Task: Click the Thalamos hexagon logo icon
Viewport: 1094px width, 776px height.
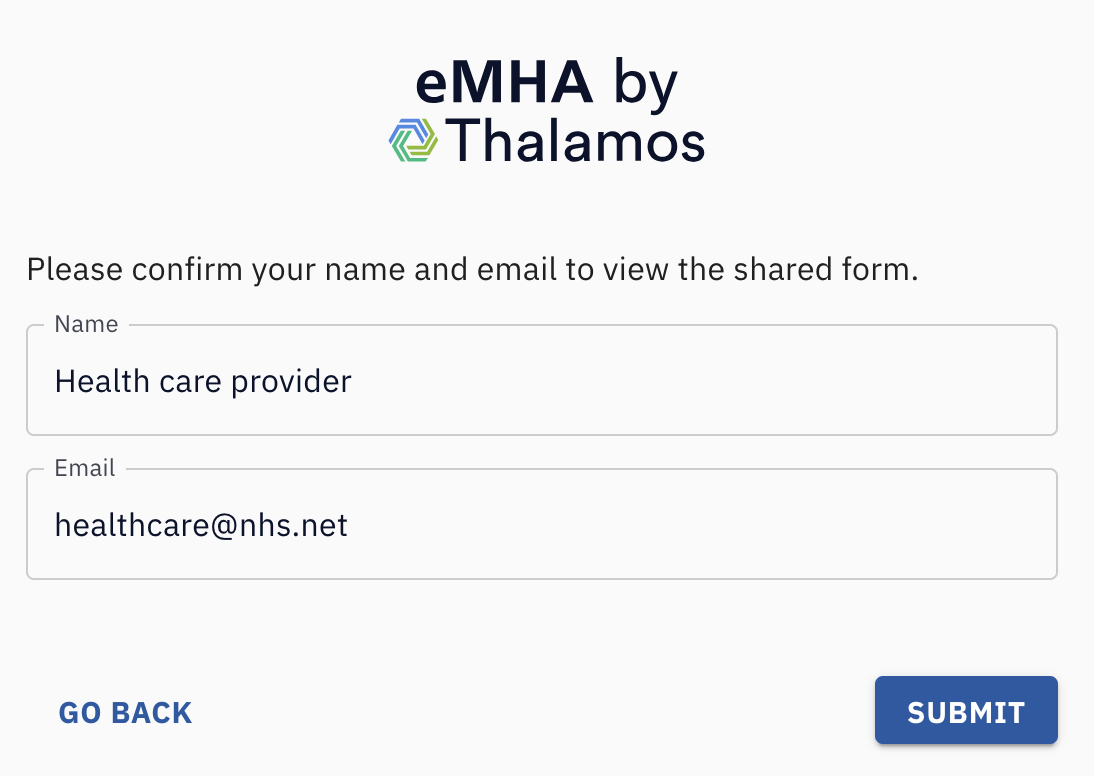Action: [x=413, y=140]
